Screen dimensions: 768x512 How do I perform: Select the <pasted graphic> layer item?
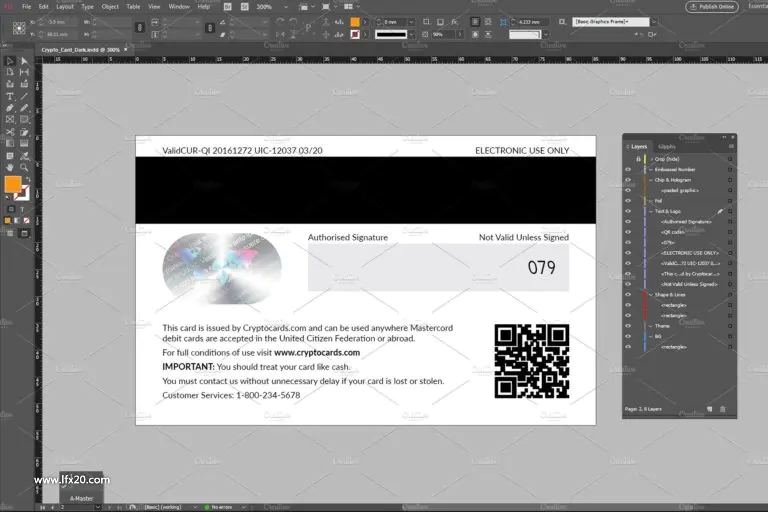tap(680, 191)
